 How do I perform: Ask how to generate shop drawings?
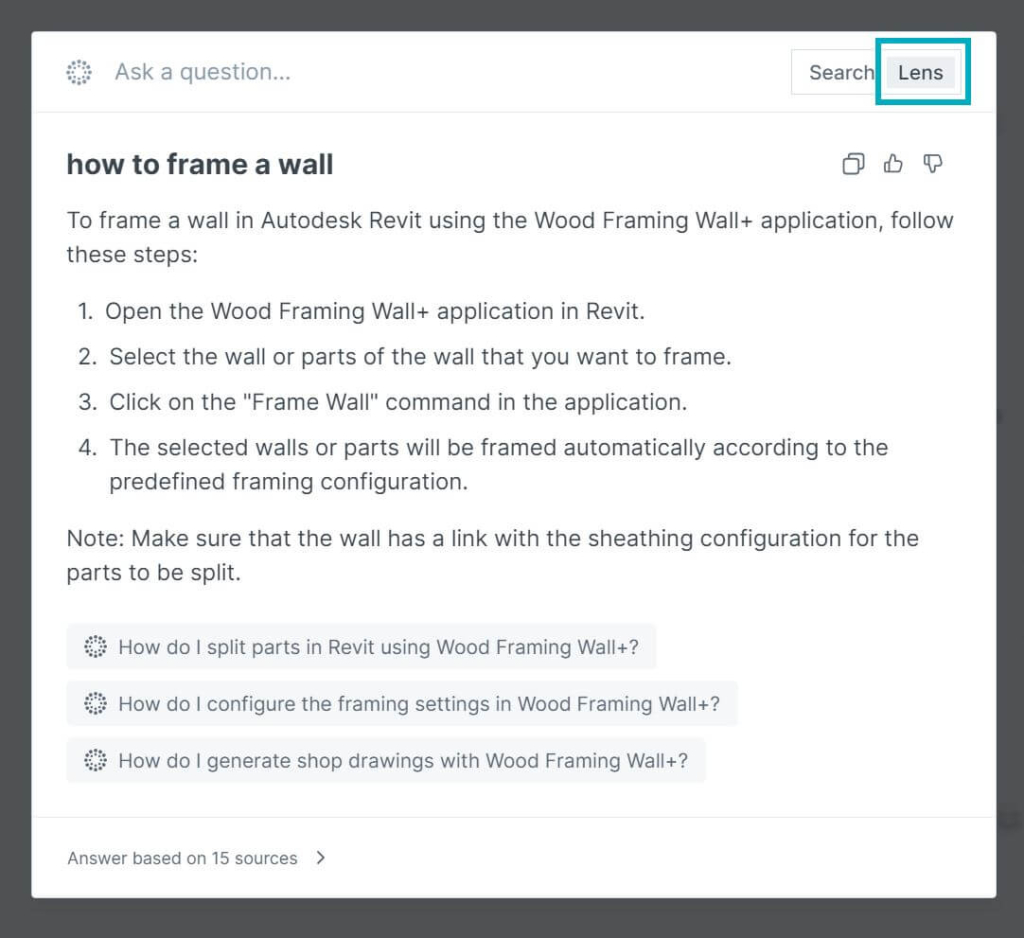(386, 760)
